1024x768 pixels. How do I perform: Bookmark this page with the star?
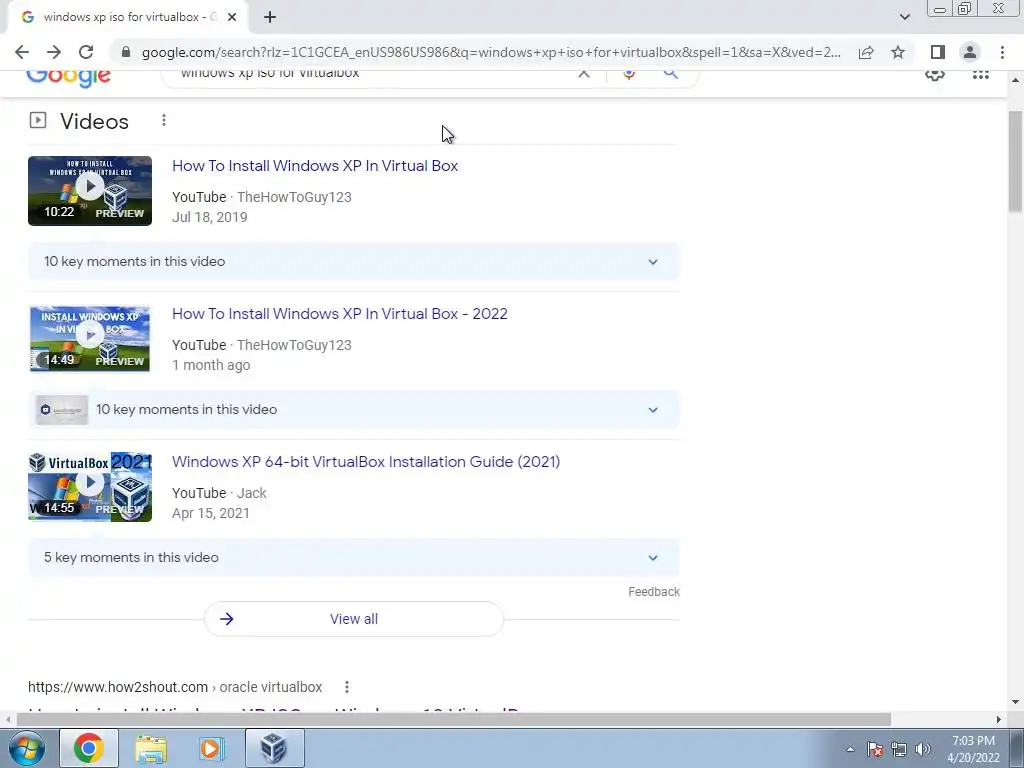(898, 52)
